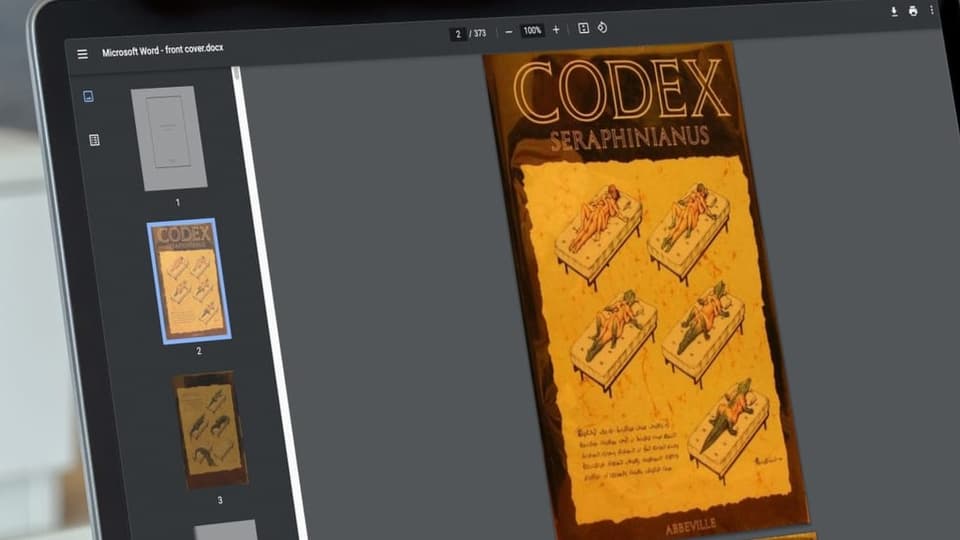Screen dimensions: 960x540
Task: Click page number label '1' under thumbnail
Action: (x=178, y=202)
